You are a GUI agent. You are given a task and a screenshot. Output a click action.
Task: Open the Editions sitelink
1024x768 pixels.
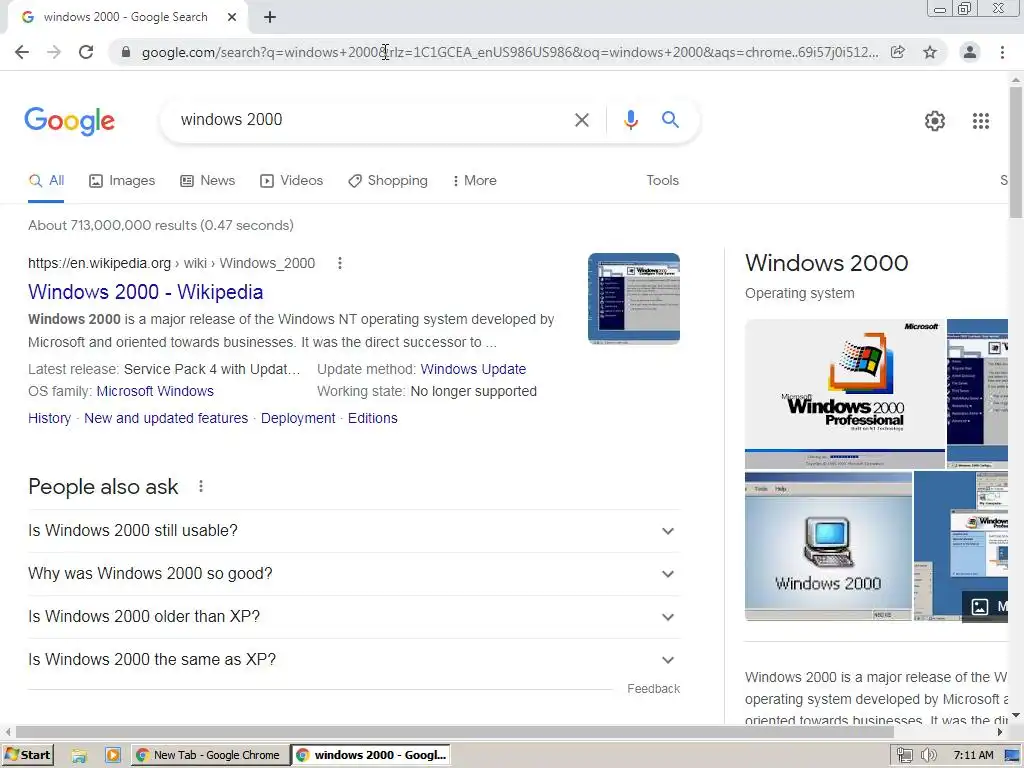tap(372, 419)
